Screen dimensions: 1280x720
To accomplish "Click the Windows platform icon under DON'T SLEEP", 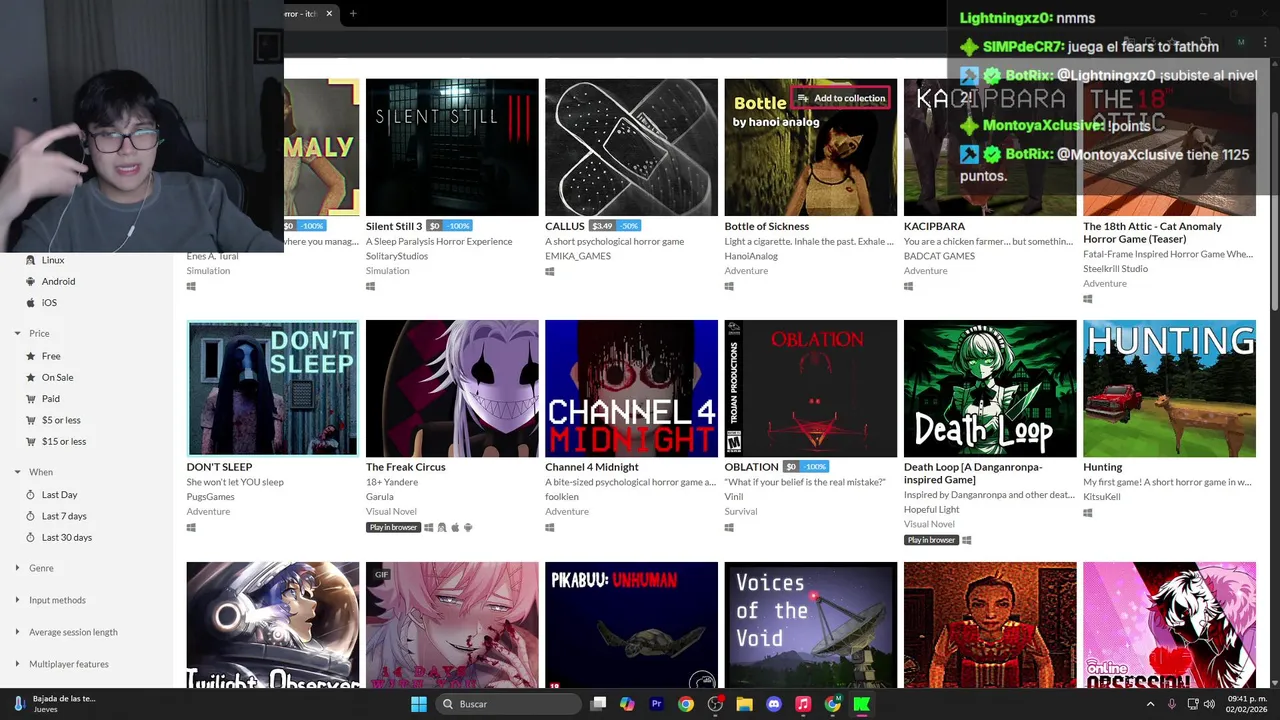I will (191, 527).
